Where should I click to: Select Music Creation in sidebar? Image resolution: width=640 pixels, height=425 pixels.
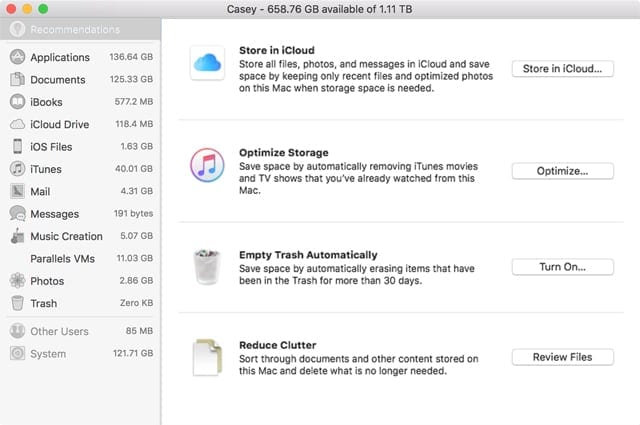66,237
